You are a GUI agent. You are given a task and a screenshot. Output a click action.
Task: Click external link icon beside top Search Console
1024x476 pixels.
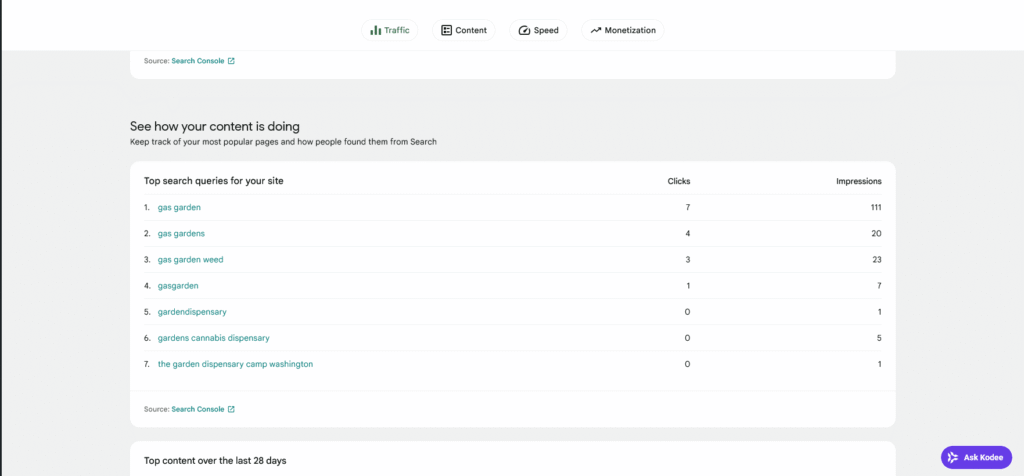231,61
